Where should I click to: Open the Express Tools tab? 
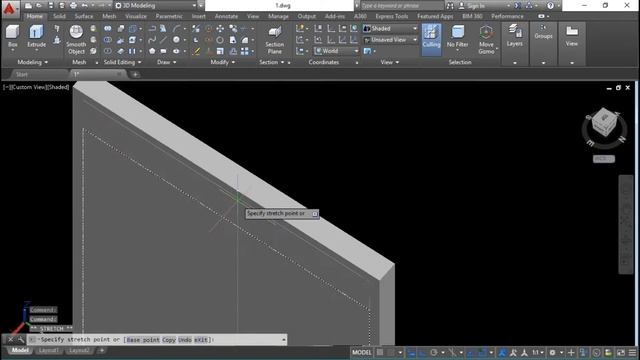point(392,16)
